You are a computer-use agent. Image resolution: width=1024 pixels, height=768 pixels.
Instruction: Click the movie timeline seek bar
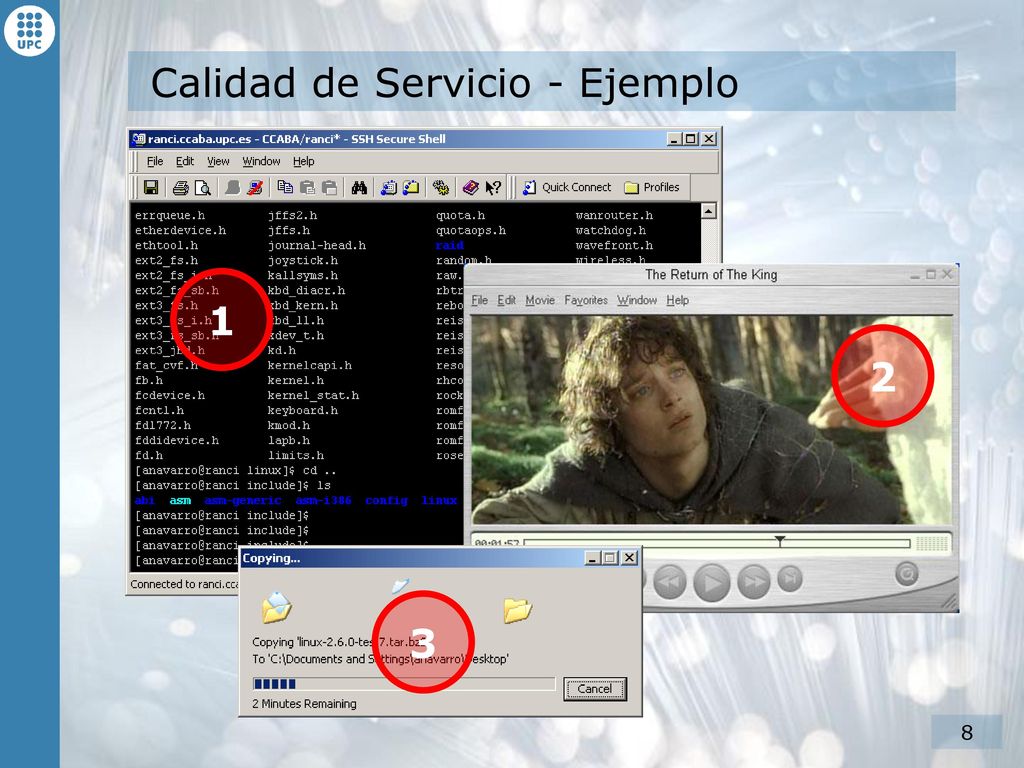point(717,543)
